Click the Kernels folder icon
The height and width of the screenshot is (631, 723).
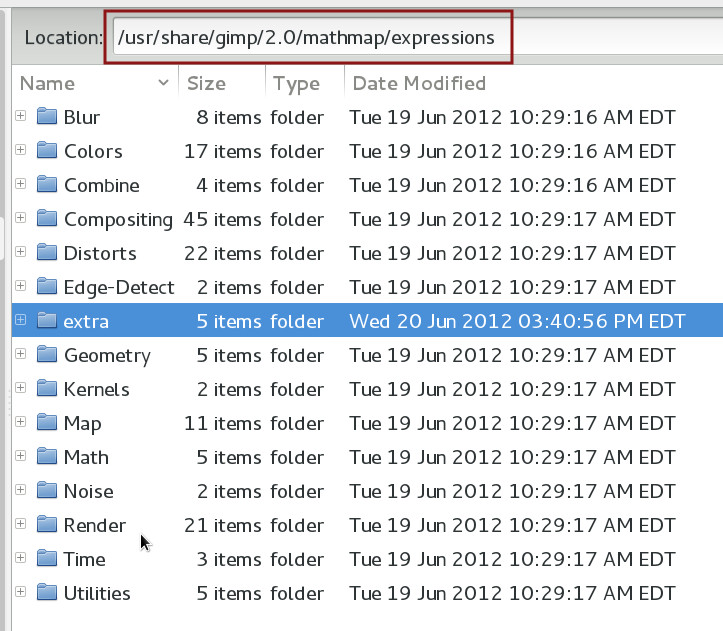pyautogui.click(x=47, y=388)
